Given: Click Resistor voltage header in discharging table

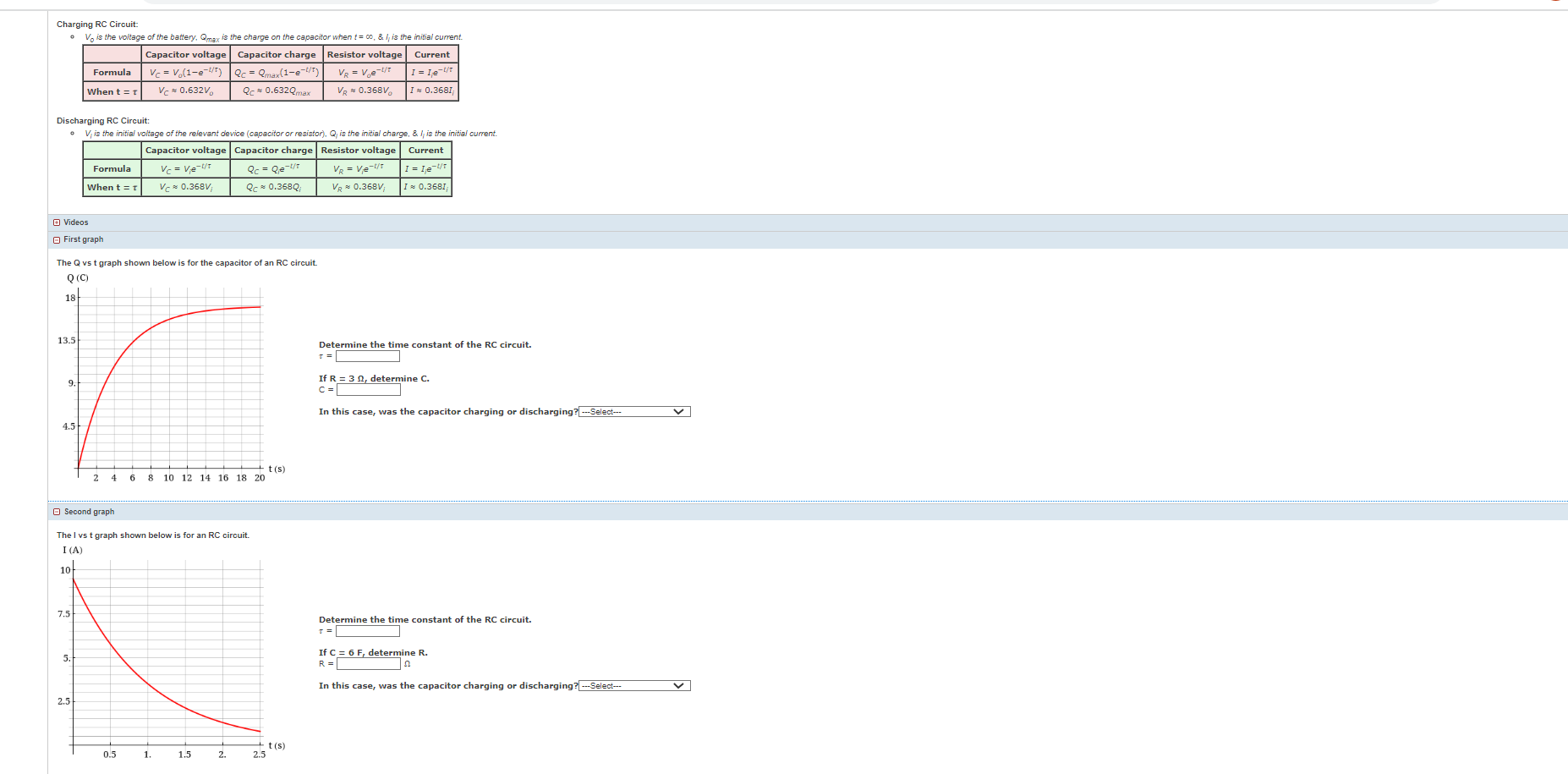Looking at the screenshot, I should [359, 150].
